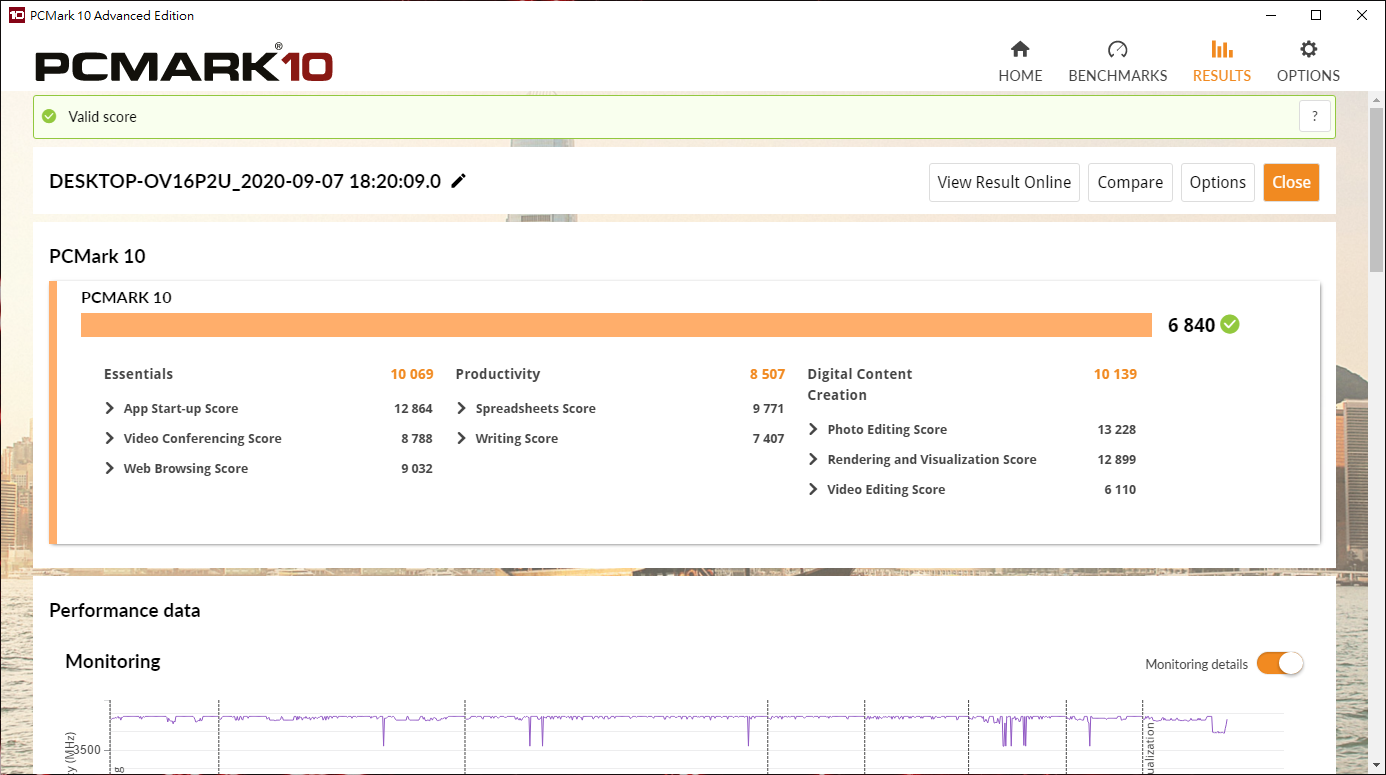1386x775 pixels.
Task: Click the result name DESKTOP-OV16P2U text
Action: (245, 182)
